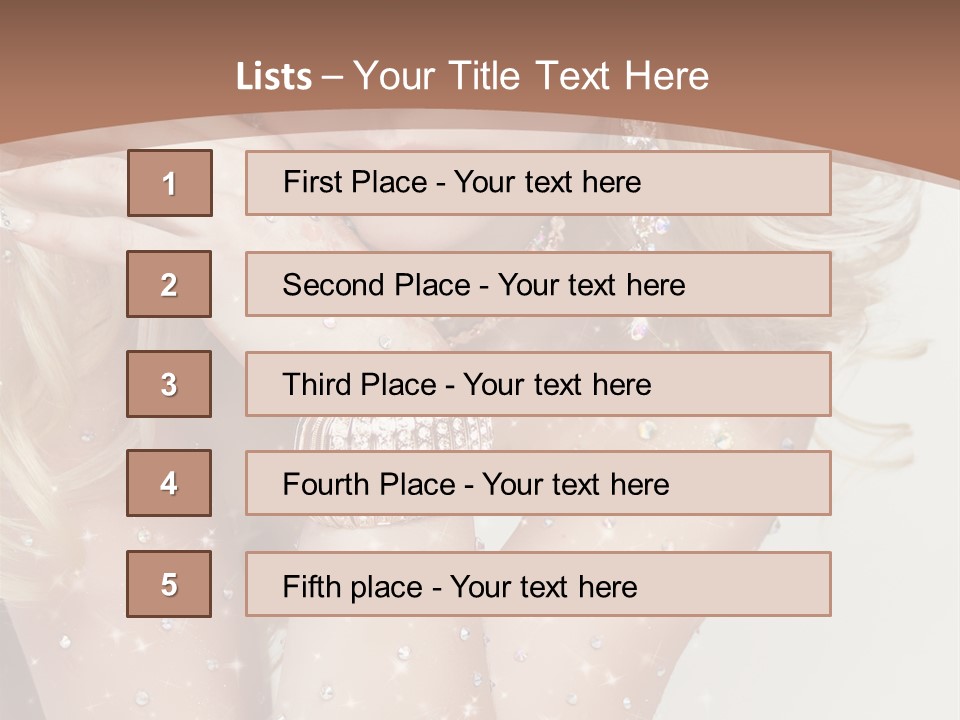Image resolution: width=960 pixels, height=720 pixels.
Task: Click the dash in the slide title
Action: pos(332,77)
